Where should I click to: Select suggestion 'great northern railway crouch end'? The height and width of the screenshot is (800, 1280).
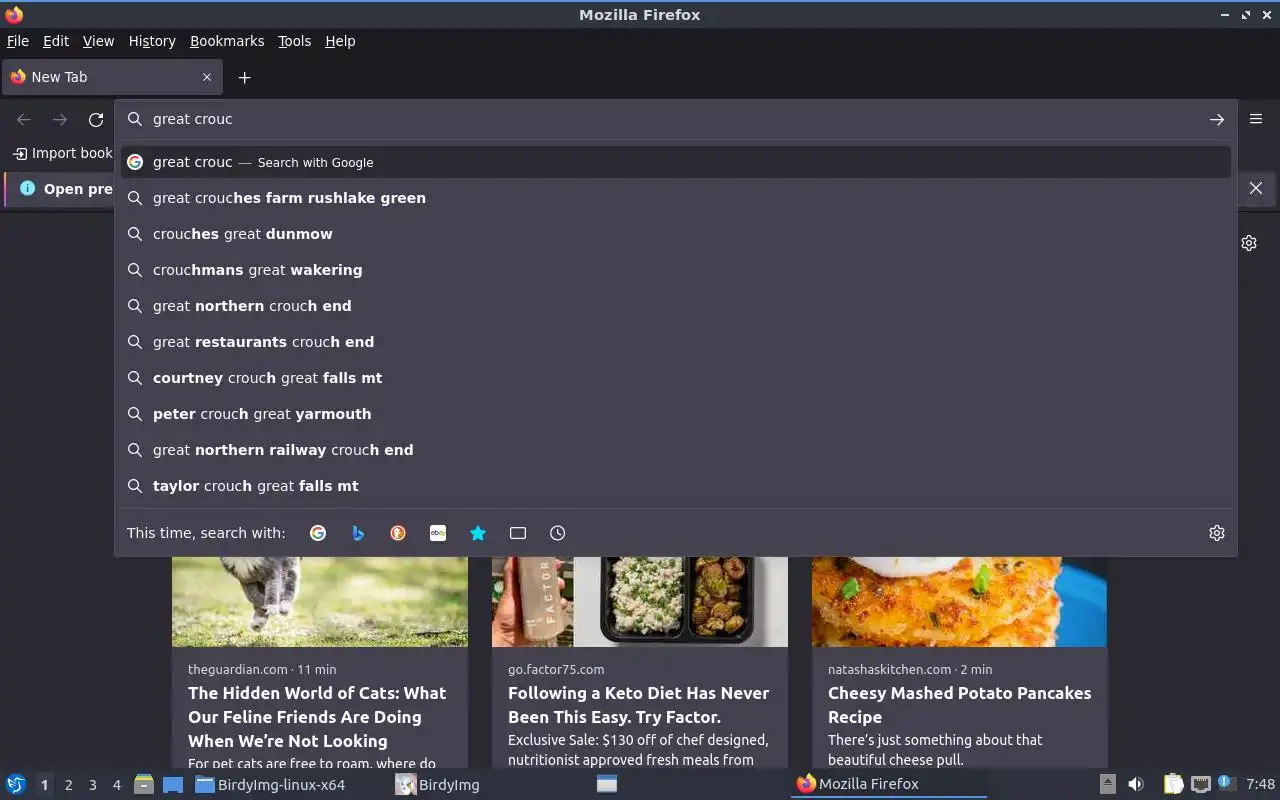pos(675,450)
